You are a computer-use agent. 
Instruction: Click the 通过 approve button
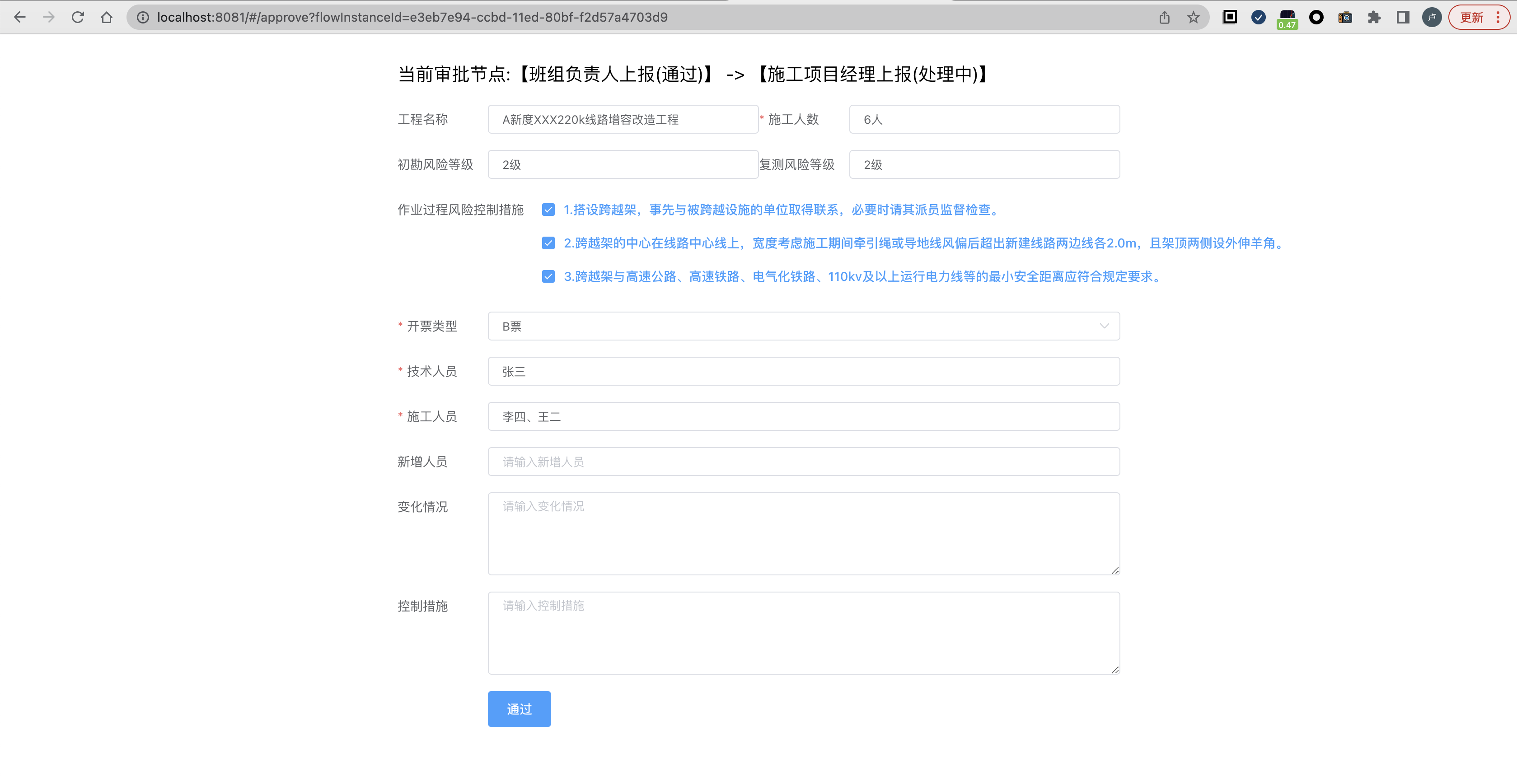point(520,709)
